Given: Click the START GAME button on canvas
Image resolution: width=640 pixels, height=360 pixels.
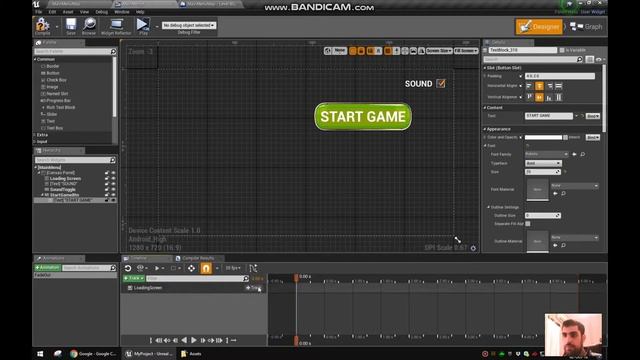Looking at the screenshot, I should (x=363, y=117).
